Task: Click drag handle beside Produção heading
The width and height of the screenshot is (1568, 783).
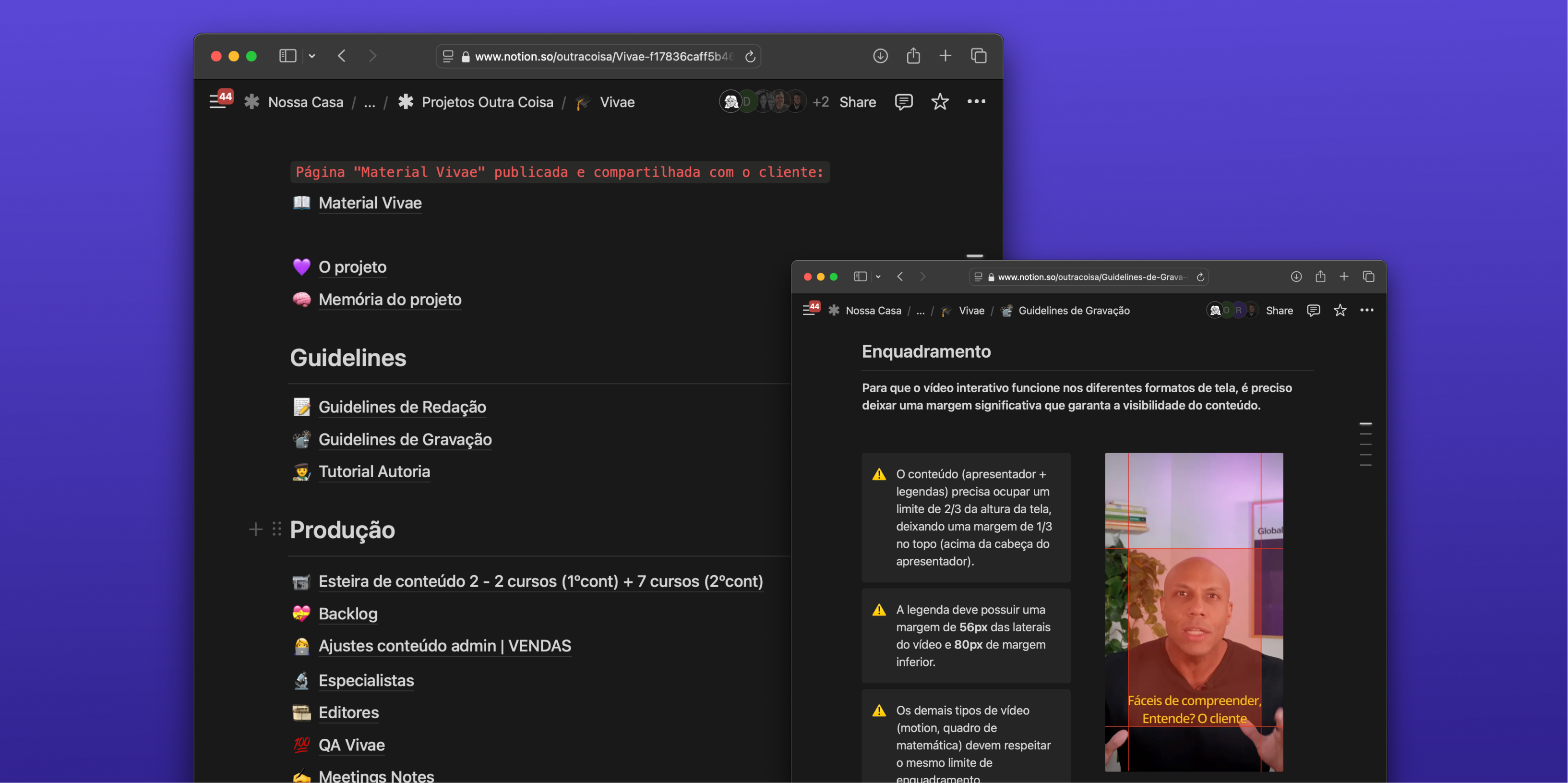Action: tap(277, 529)
